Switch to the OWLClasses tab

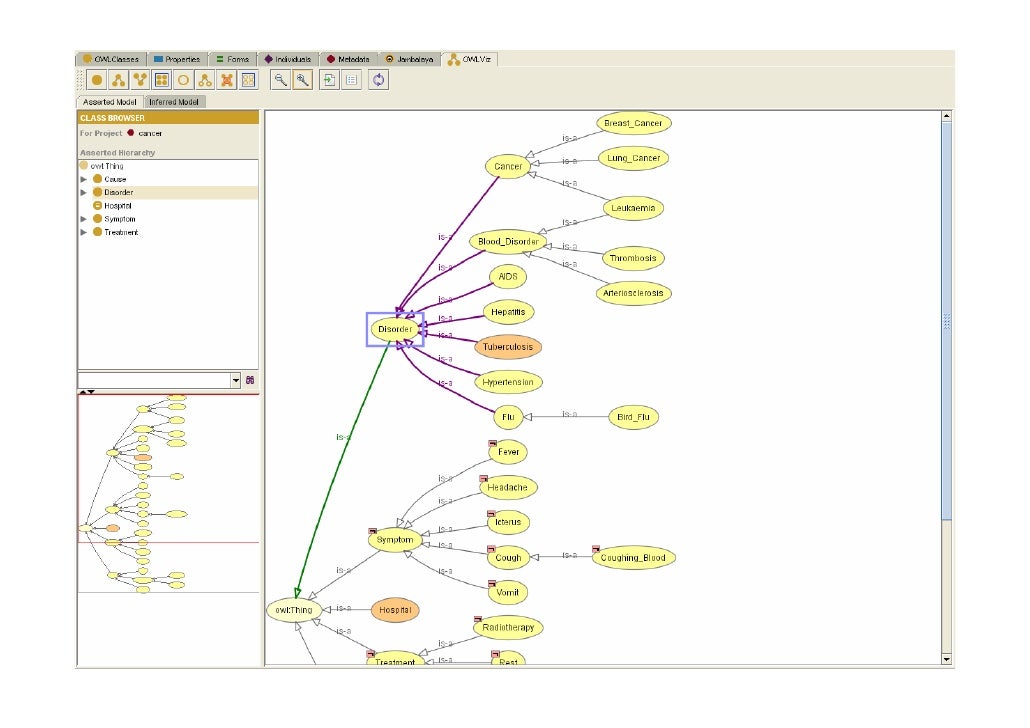111,59
